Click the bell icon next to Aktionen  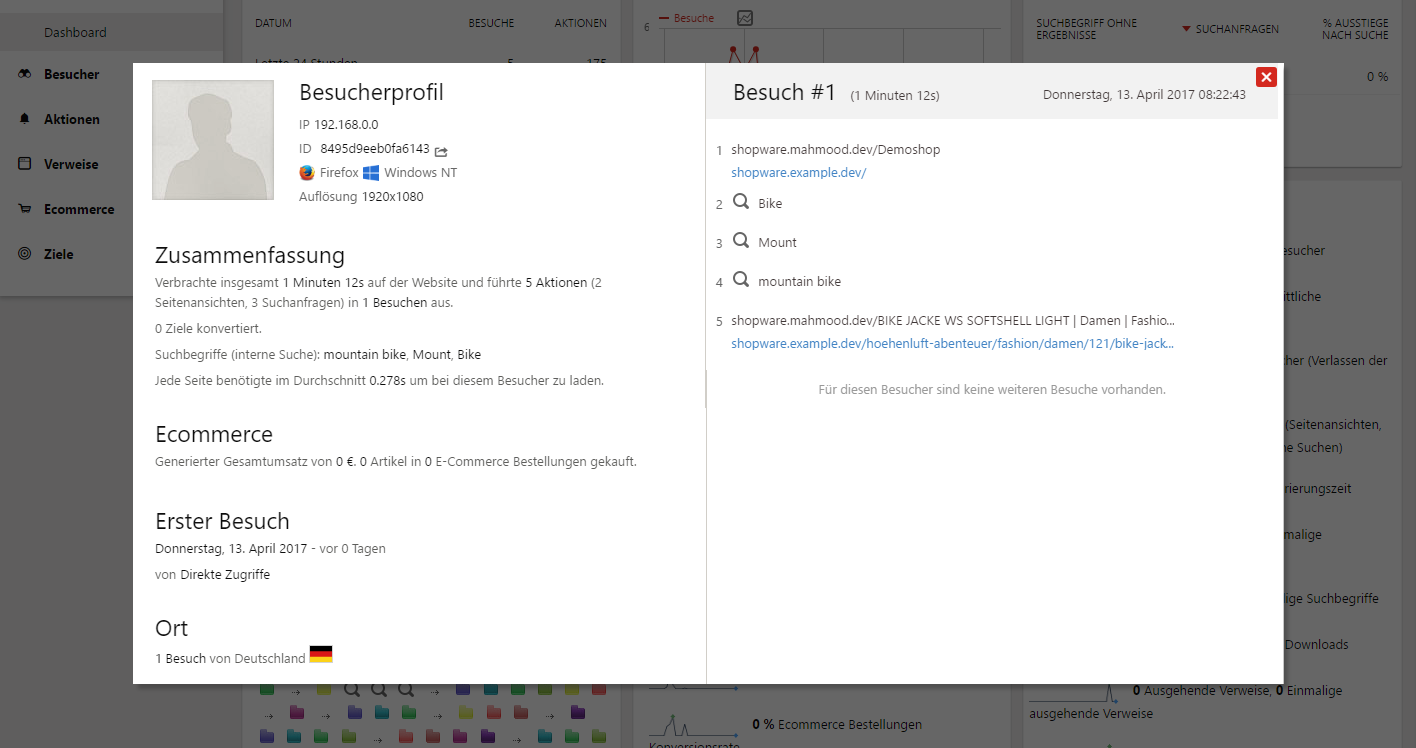[25, 119]
